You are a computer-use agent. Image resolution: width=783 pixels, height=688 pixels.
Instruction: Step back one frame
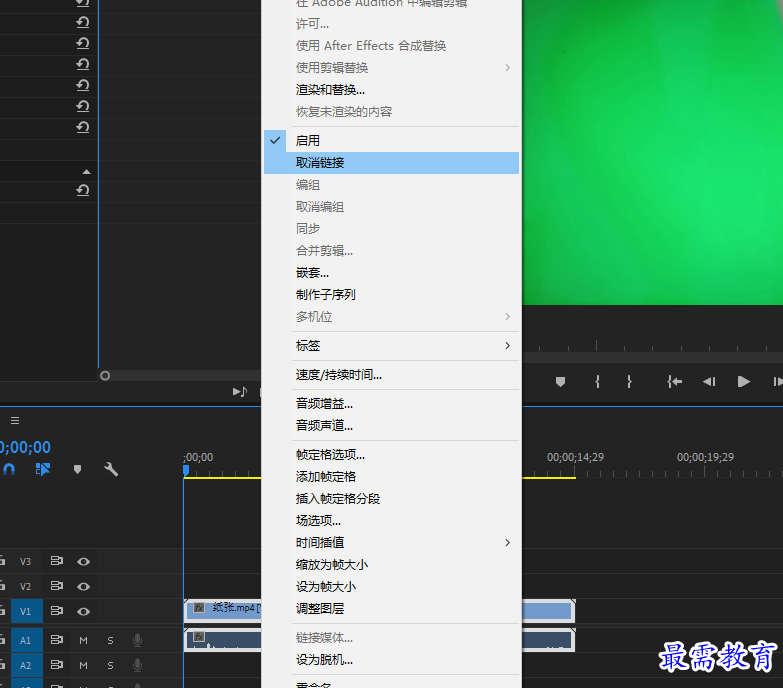click(709, 382)
